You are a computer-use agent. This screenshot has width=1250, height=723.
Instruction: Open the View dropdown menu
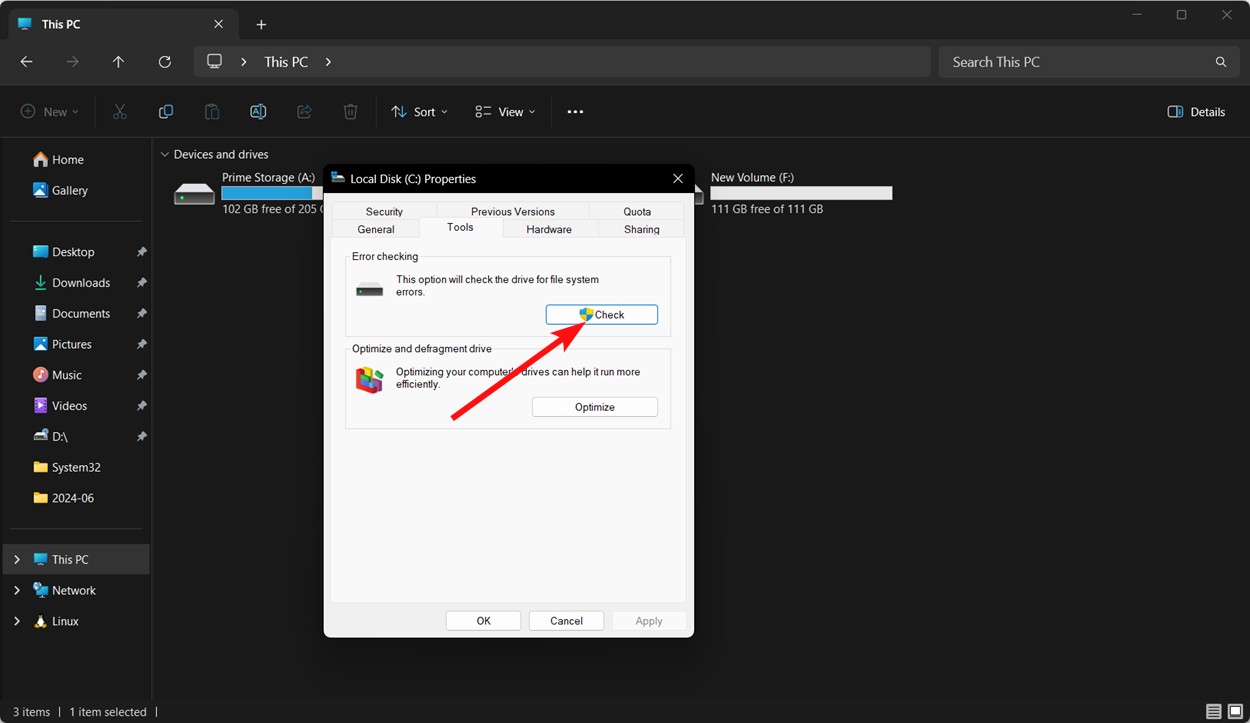coord(504,111)
